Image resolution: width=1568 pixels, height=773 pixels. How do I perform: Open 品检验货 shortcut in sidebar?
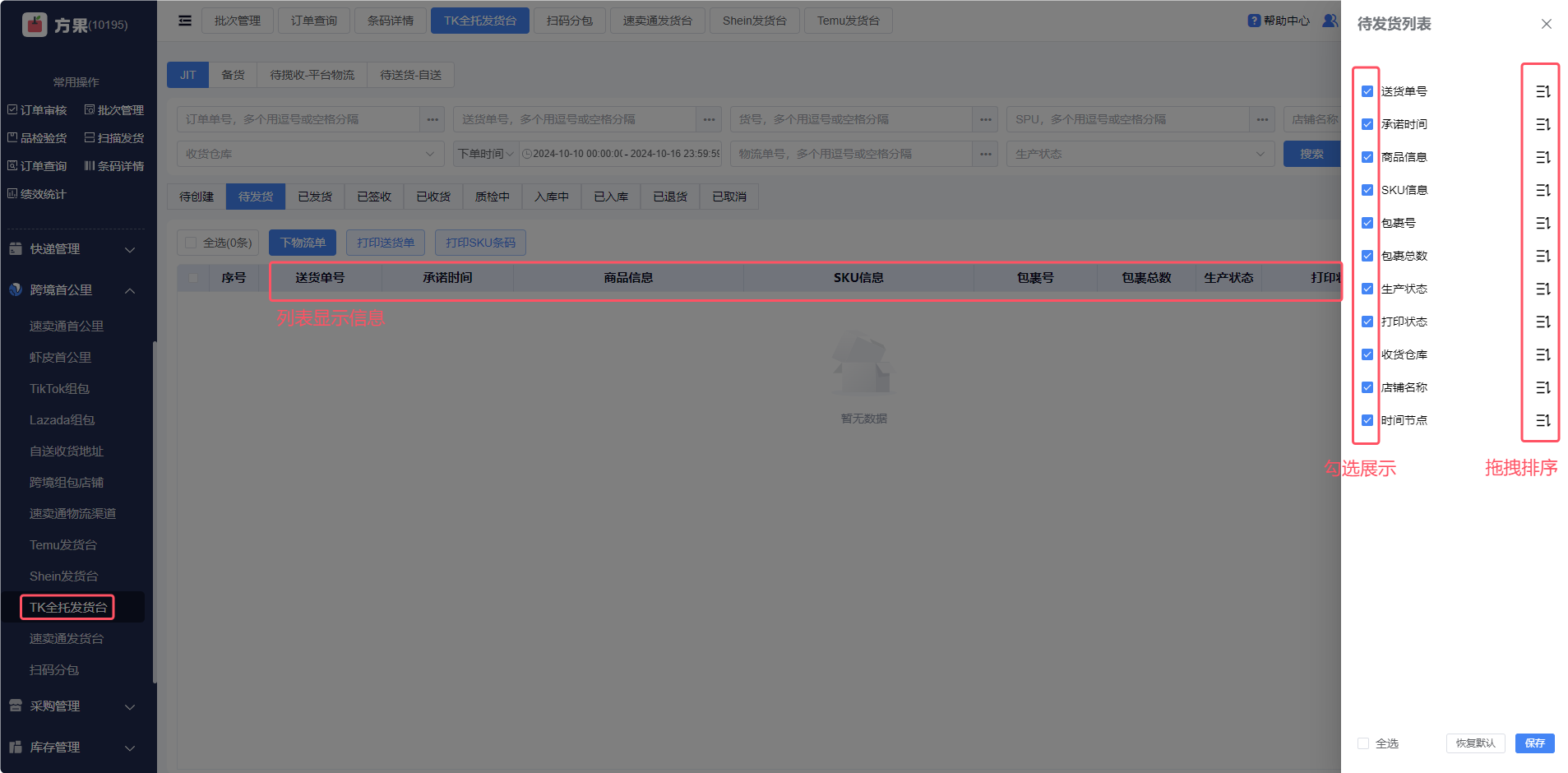pos(37,138)
